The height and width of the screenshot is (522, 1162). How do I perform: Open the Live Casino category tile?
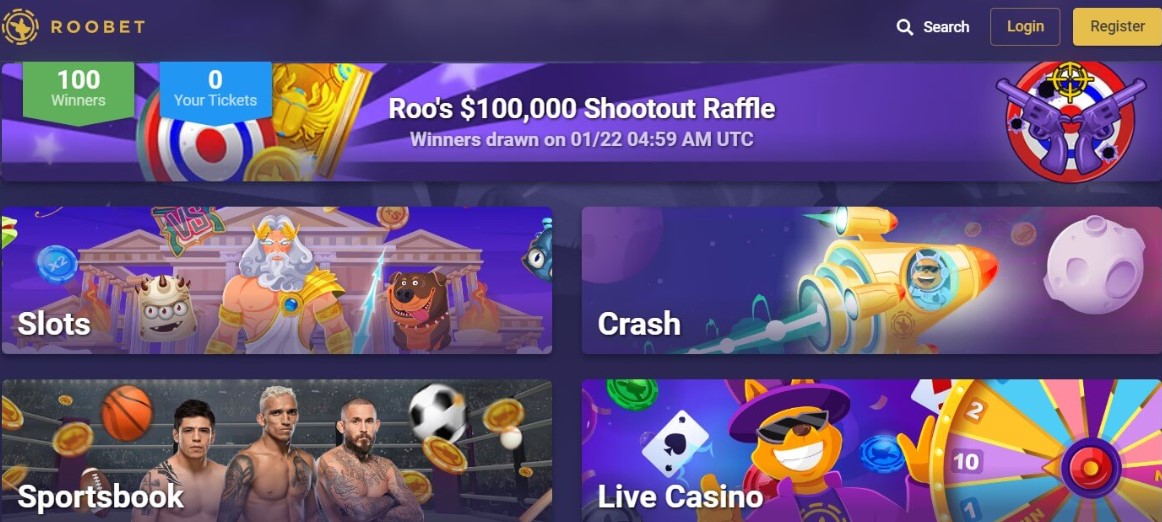tap(872, 451)
